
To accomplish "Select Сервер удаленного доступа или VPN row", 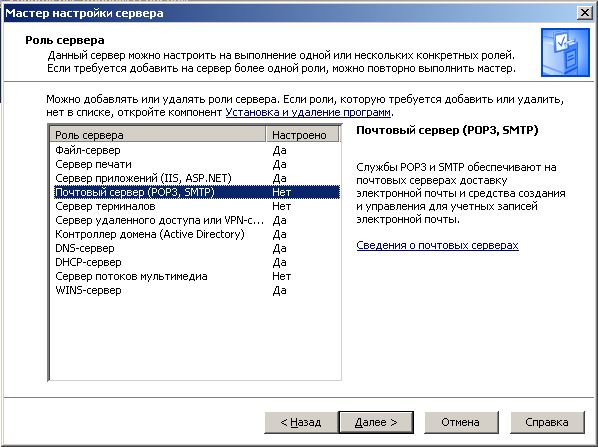I will [196, 220].
